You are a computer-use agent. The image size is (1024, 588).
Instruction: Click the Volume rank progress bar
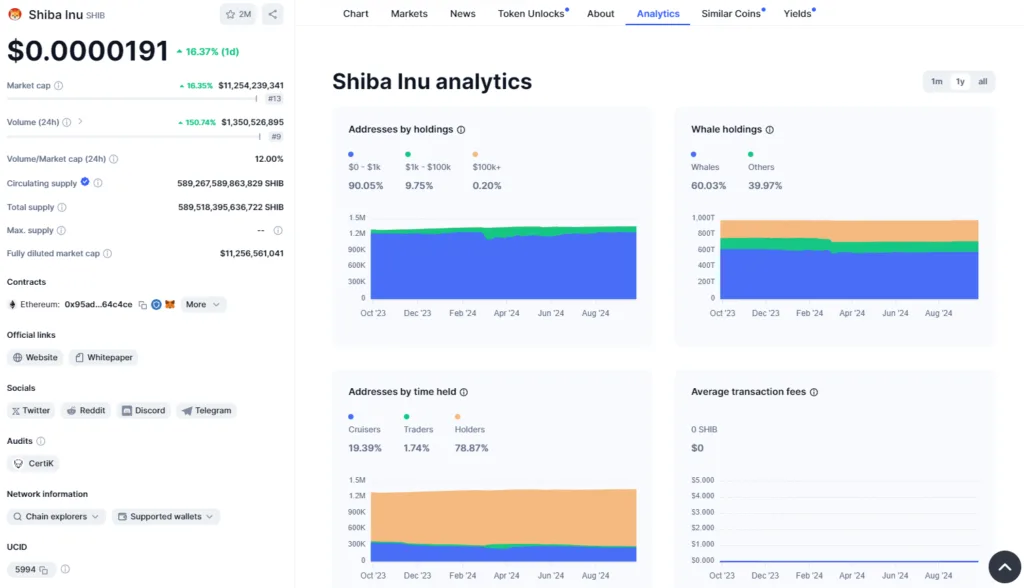coord(134,137)
